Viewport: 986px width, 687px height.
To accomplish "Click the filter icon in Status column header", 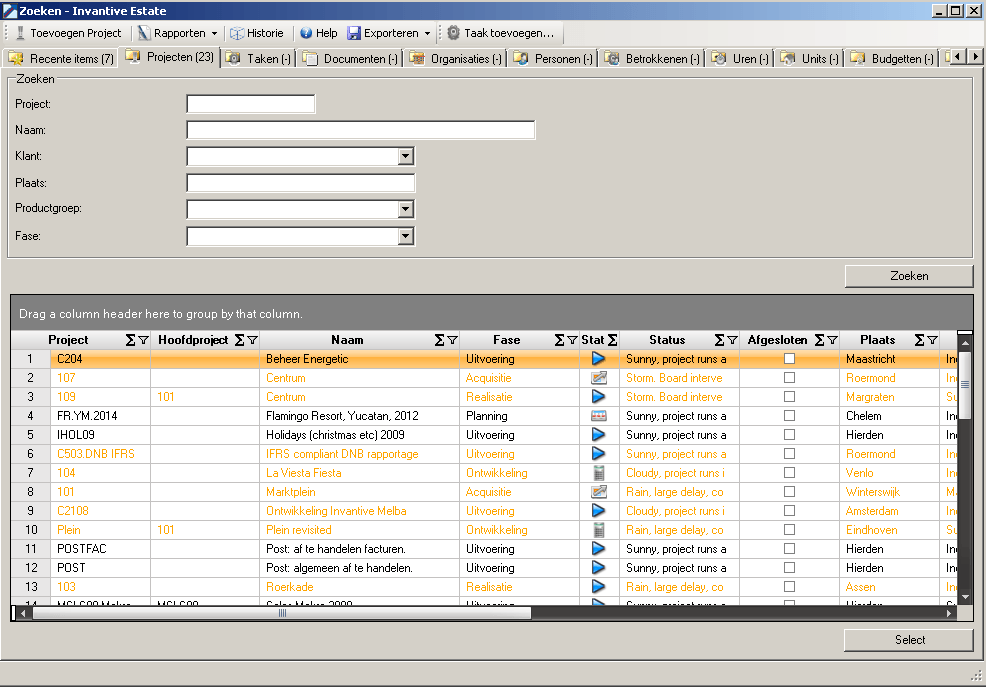I will coord(733,340).
